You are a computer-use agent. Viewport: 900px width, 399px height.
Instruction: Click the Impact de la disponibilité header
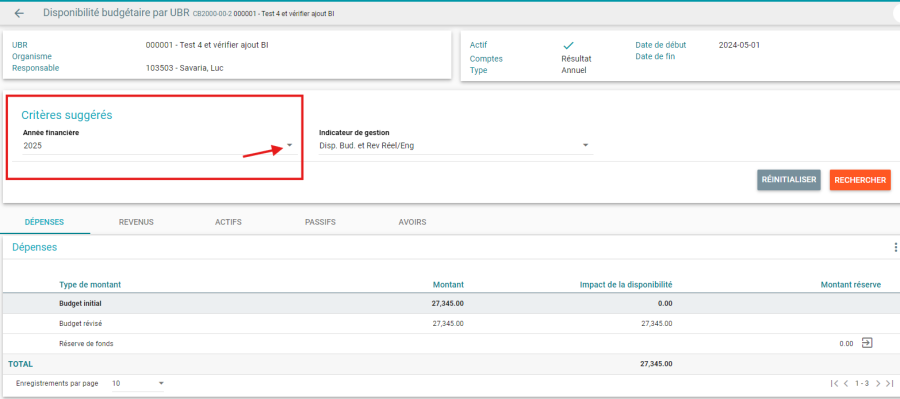click(x=626, y=285)
